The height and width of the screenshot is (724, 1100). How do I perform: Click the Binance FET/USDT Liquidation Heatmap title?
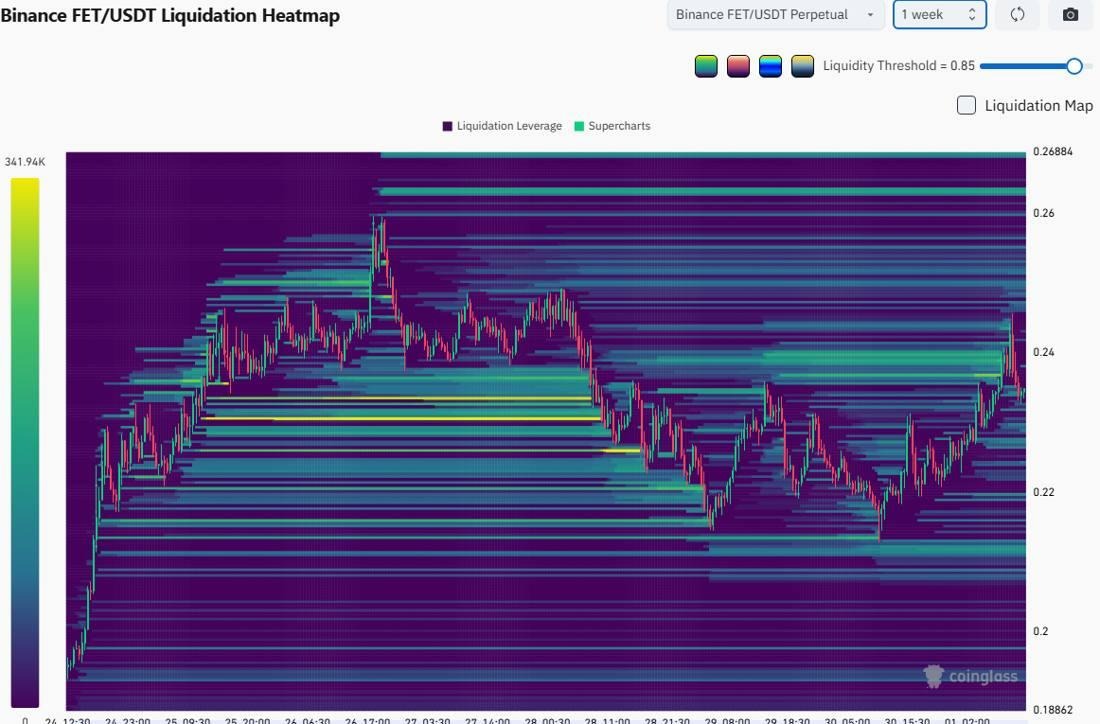point(170,15)
